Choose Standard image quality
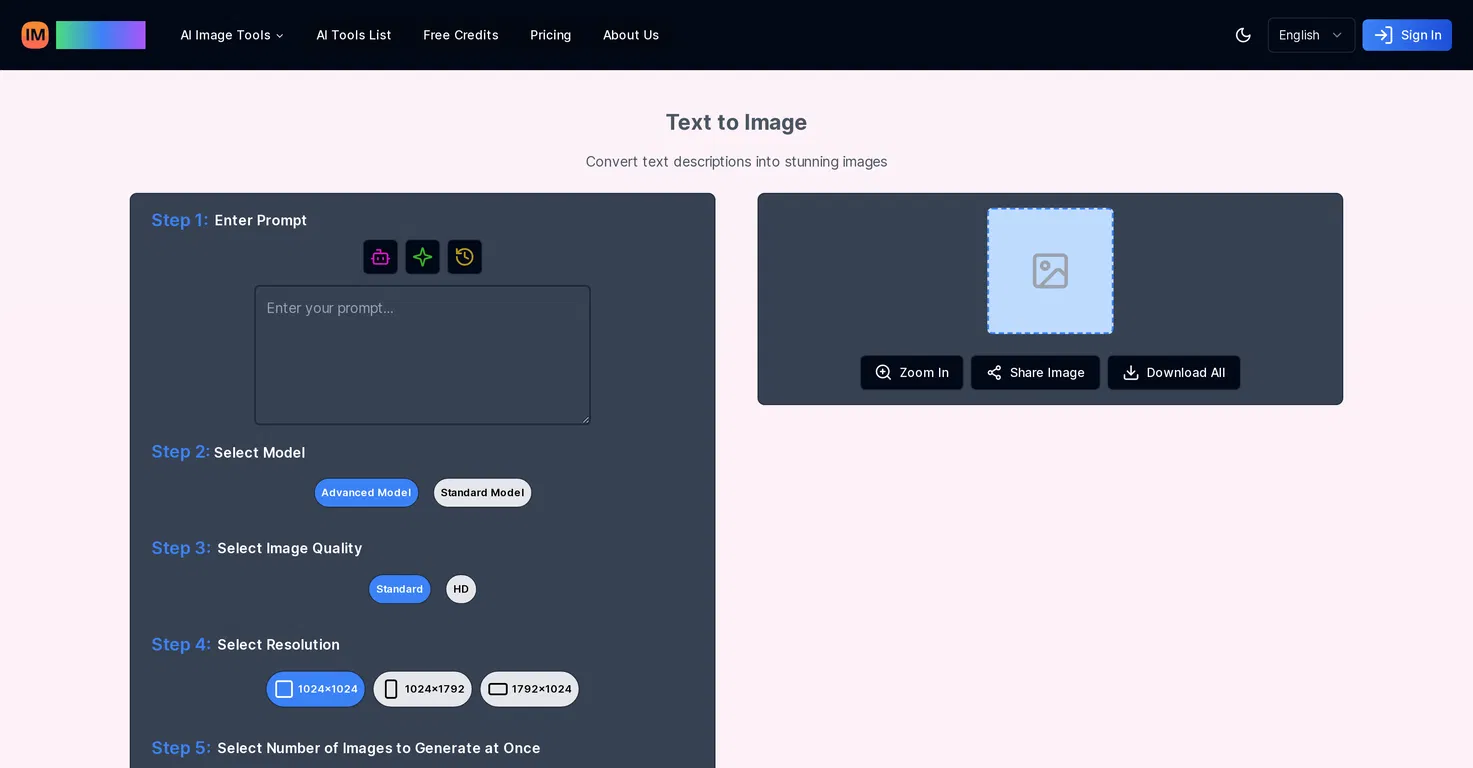 pos(399,589)
